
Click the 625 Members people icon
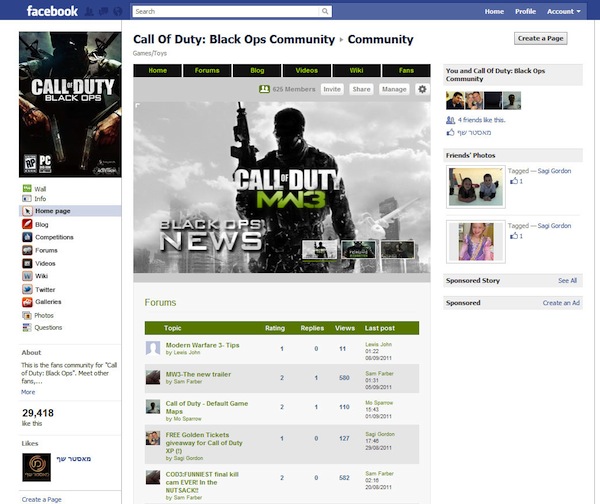[x=264, y=89]
